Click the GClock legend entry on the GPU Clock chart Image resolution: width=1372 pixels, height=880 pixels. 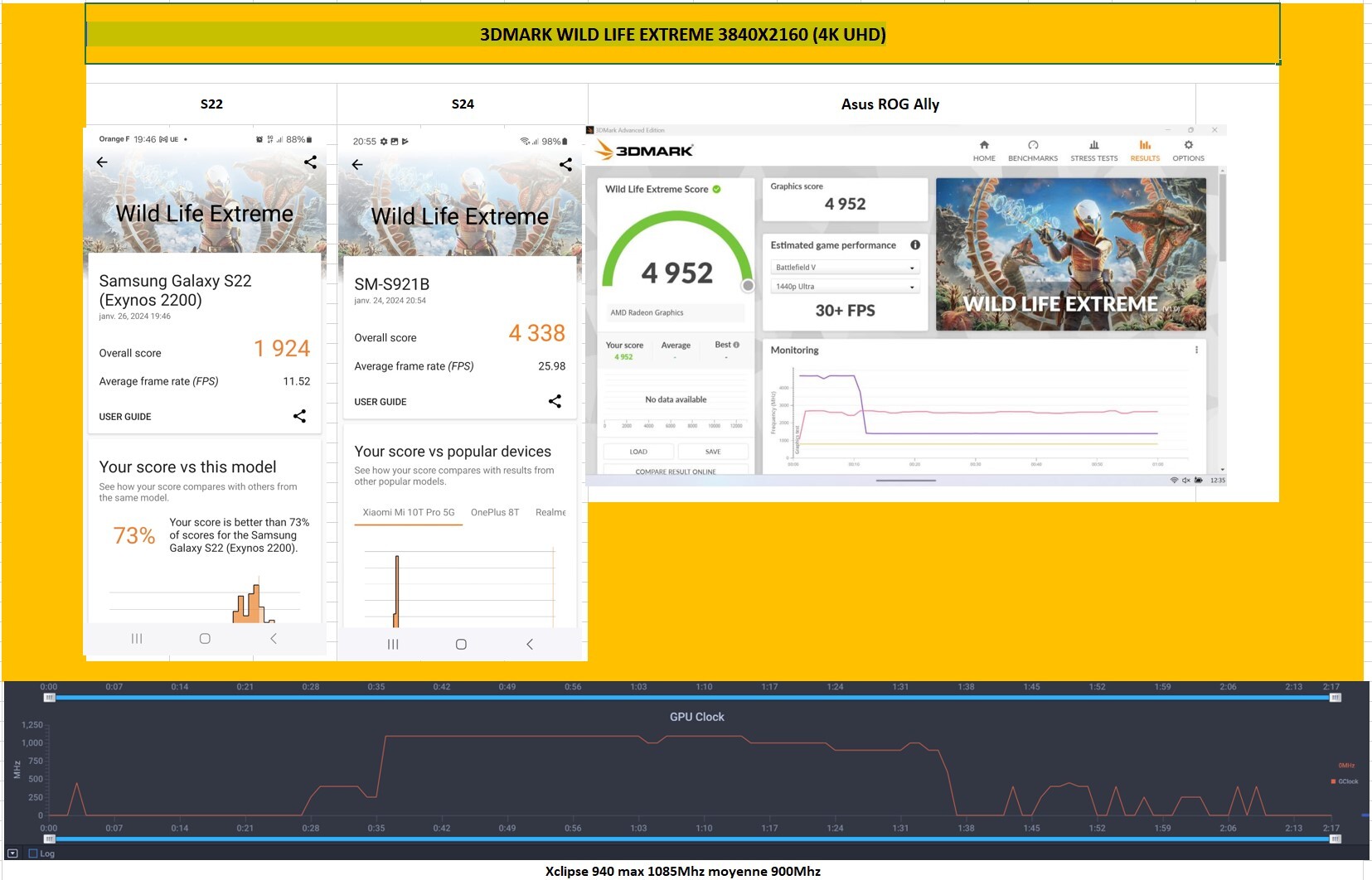1345,781
